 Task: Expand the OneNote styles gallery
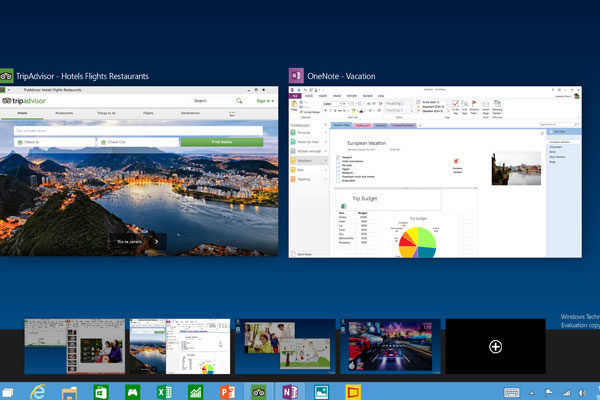click(412, 111)
